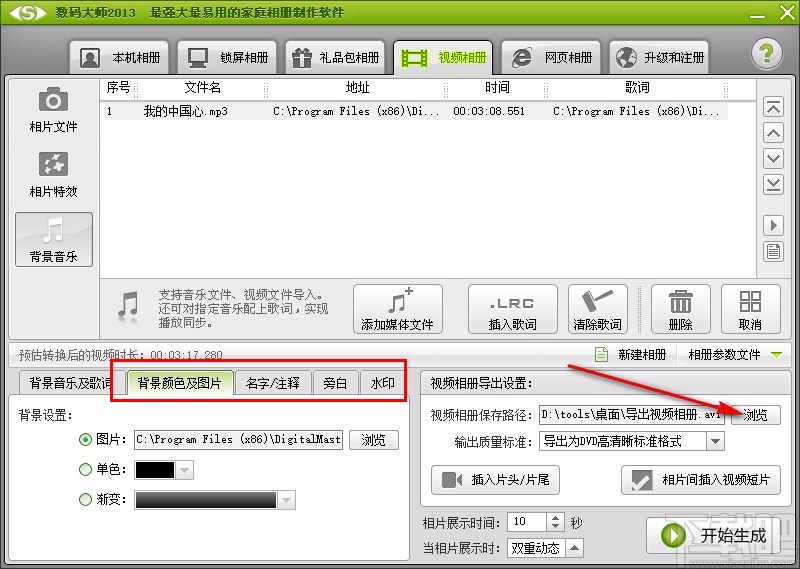Click the 开始生成 start generating button
This screenshot has width=800, height=569.
(x=715, y=535)
